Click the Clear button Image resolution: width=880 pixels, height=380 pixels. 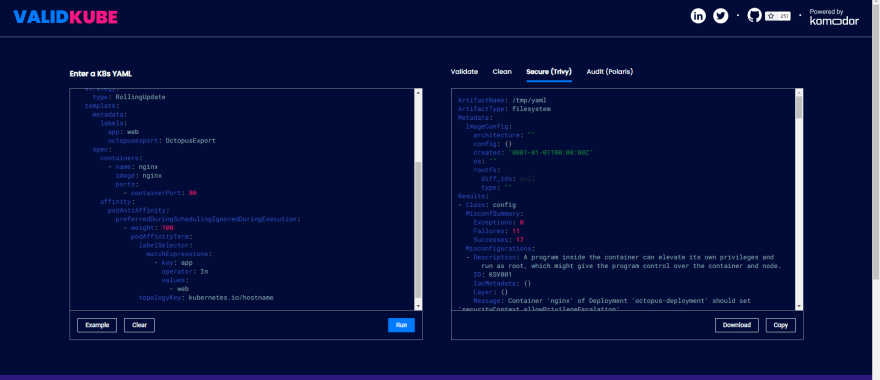[x=139, y=325]
